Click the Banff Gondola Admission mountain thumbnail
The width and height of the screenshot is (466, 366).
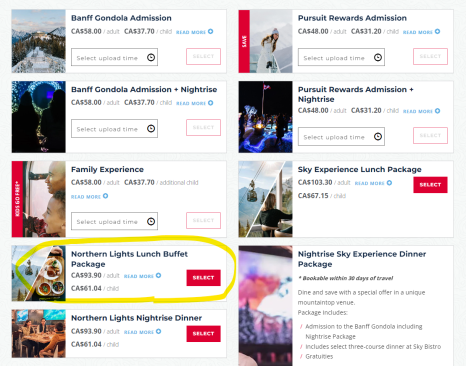pyautogui.click(x=39, y=41)
